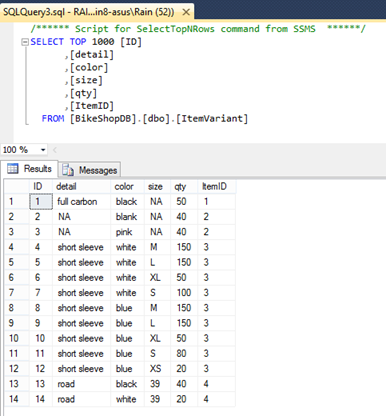Click [BikeShopDB] in the FROM clause

103,119
